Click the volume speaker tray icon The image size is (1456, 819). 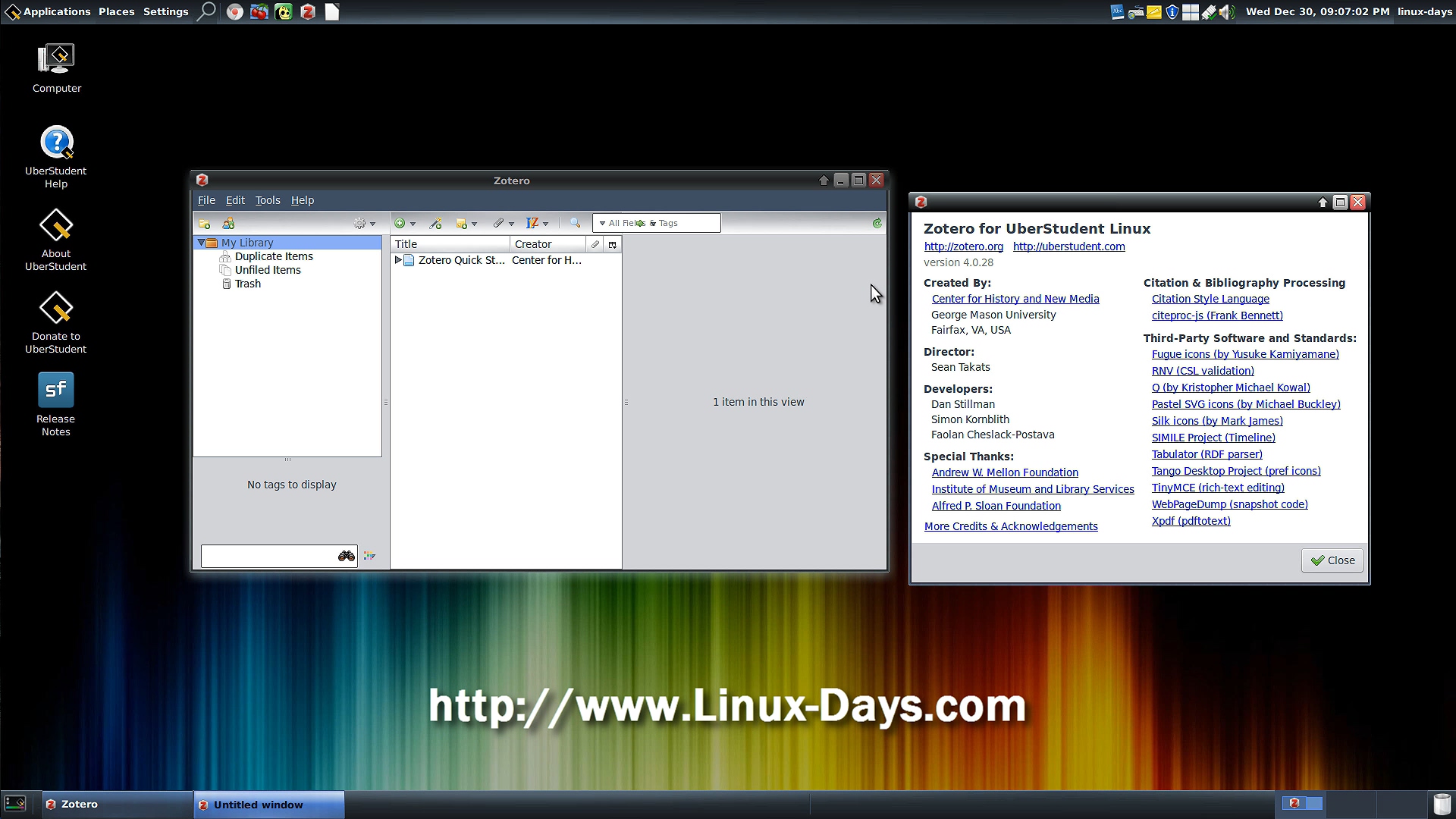click(x=1227, y=11)
